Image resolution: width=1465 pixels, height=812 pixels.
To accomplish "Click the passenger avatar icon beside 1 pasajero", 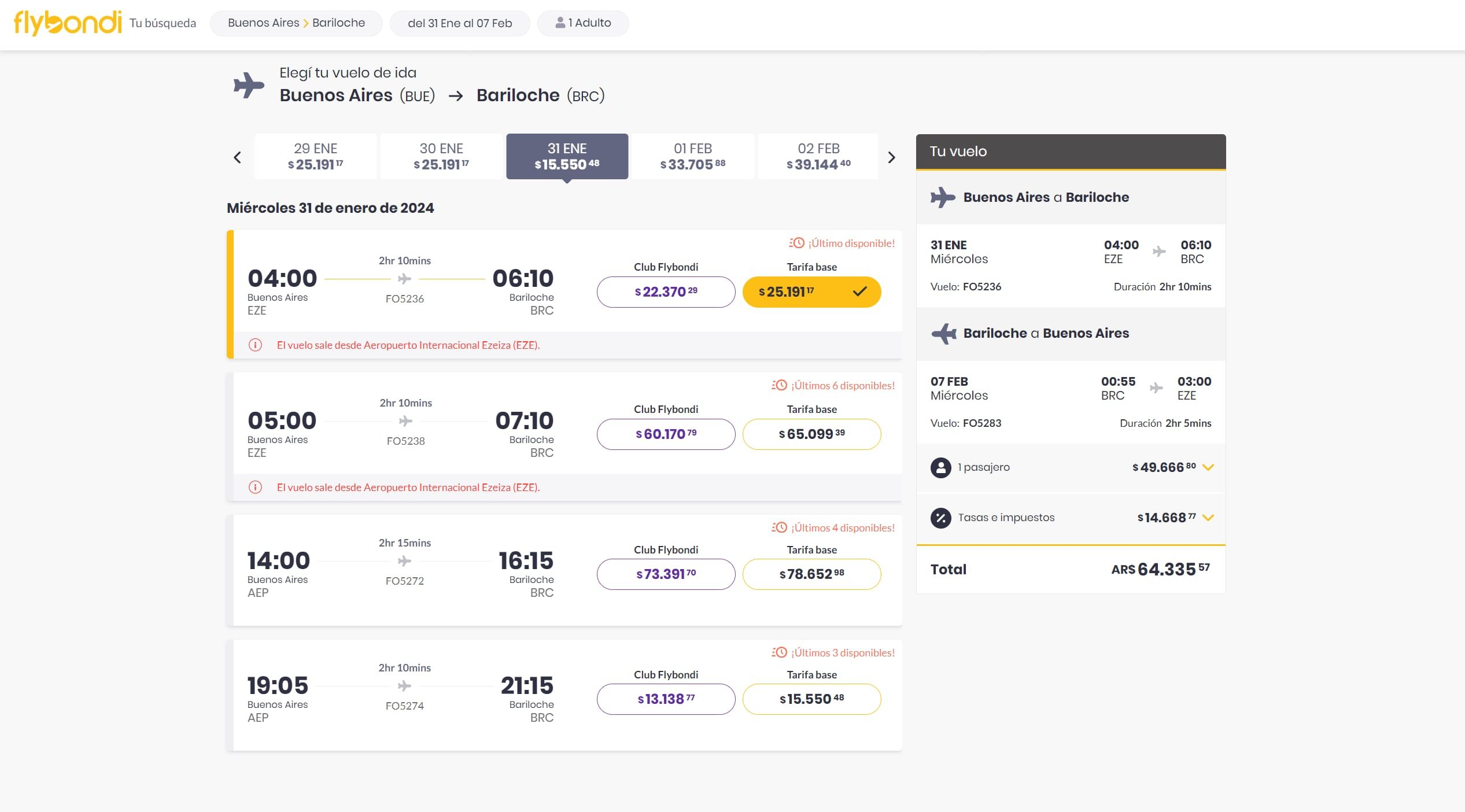I will click(940, 467).
